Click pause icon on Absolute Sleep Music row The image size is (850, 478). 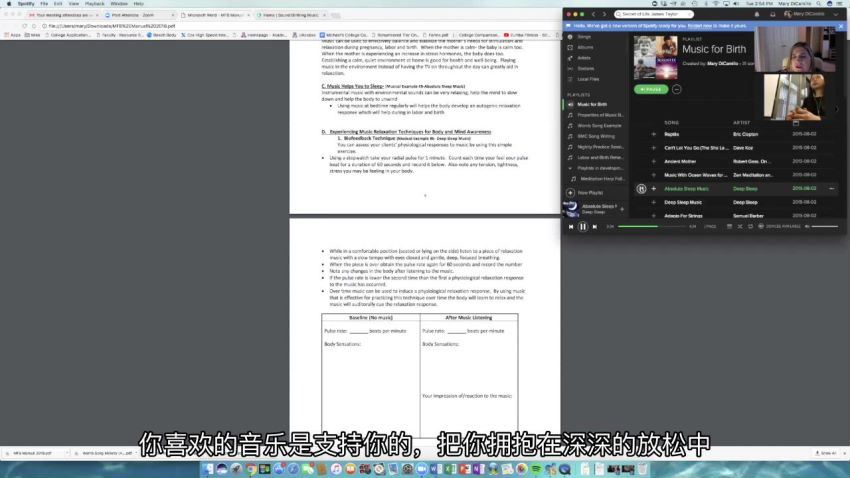(641, 189)
